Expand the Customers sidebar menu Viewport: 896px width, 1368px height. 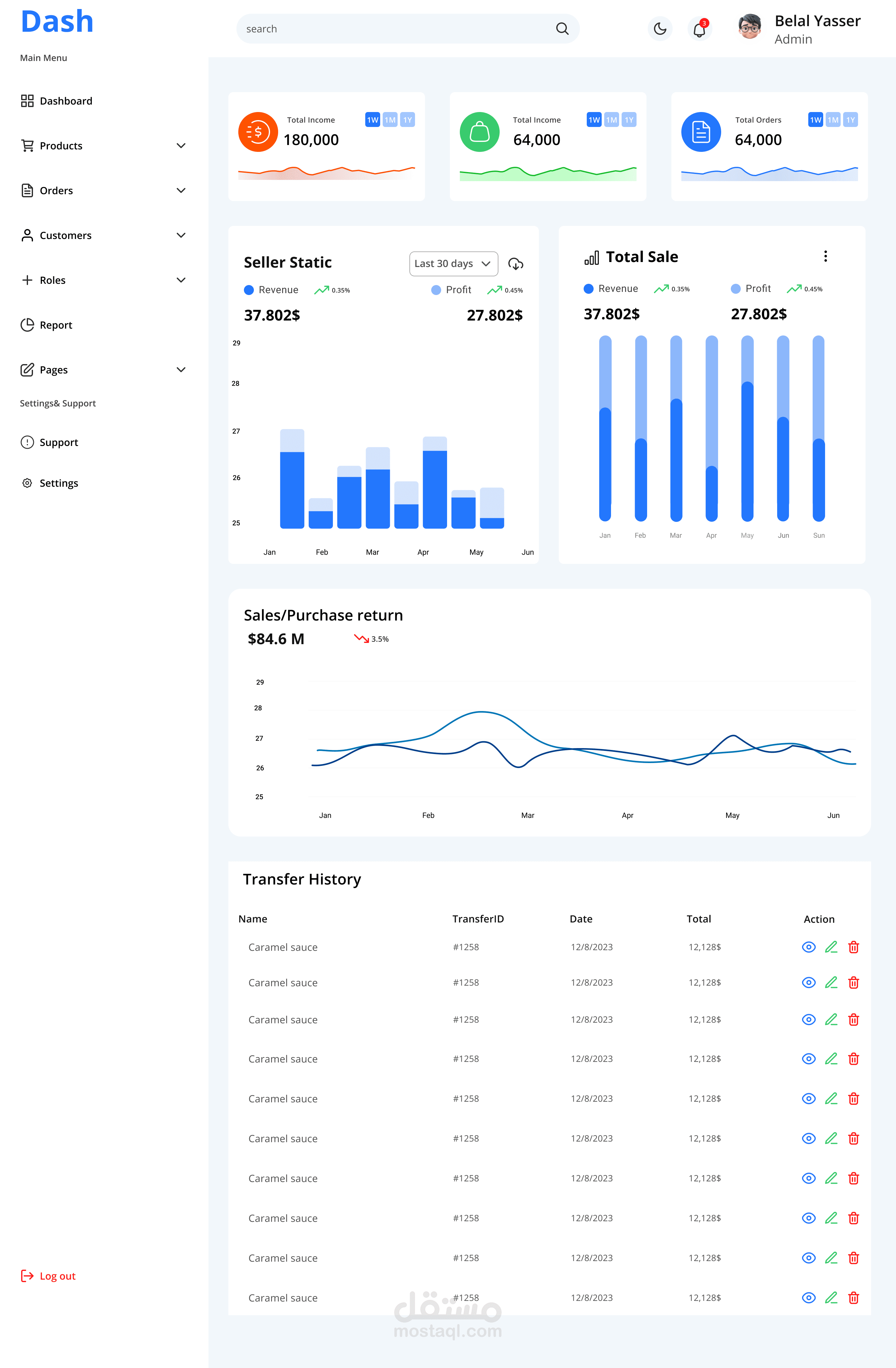[180, 236]
